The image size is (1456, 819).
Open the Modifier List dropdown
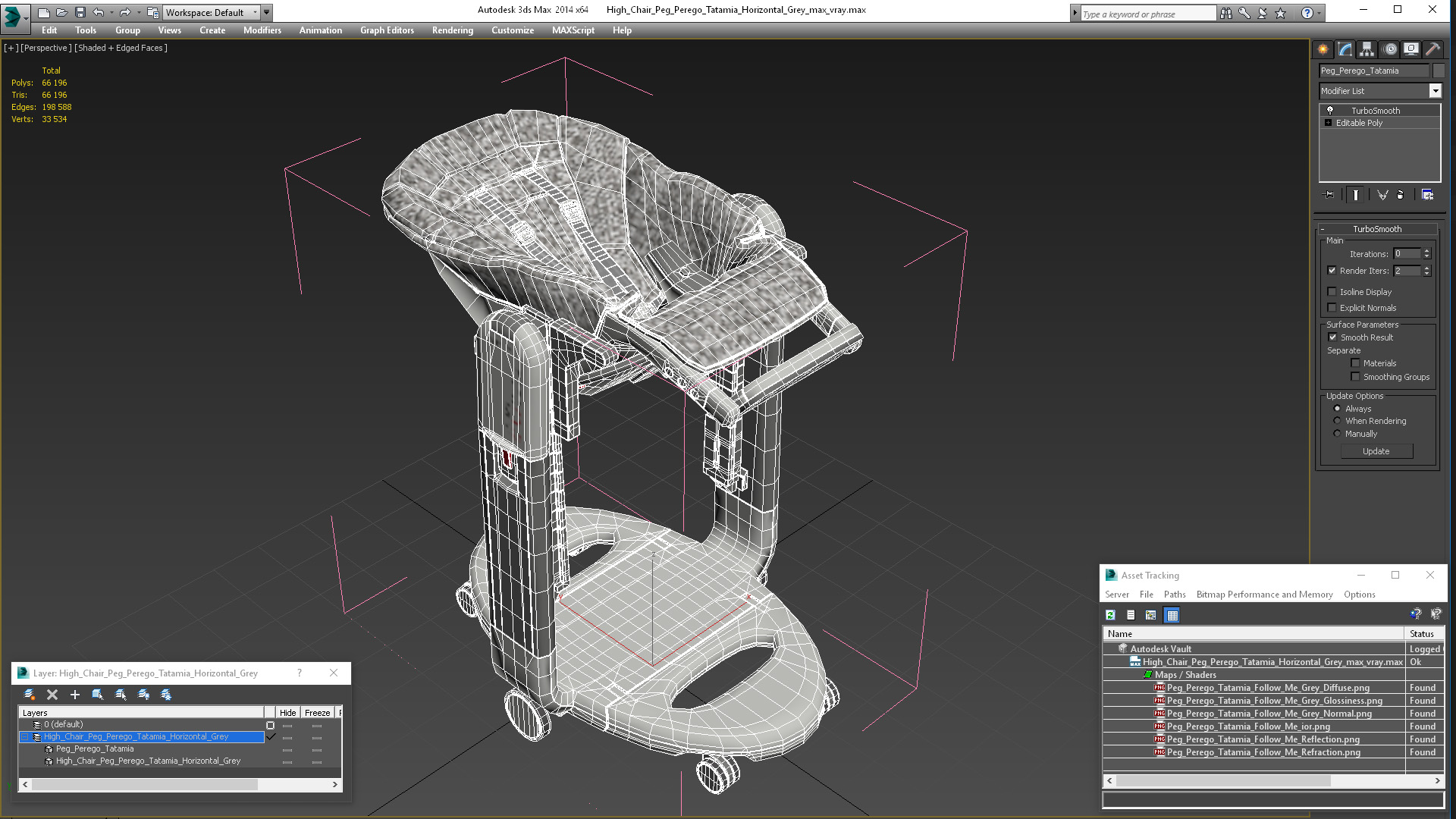click(x=1435, y=91)
